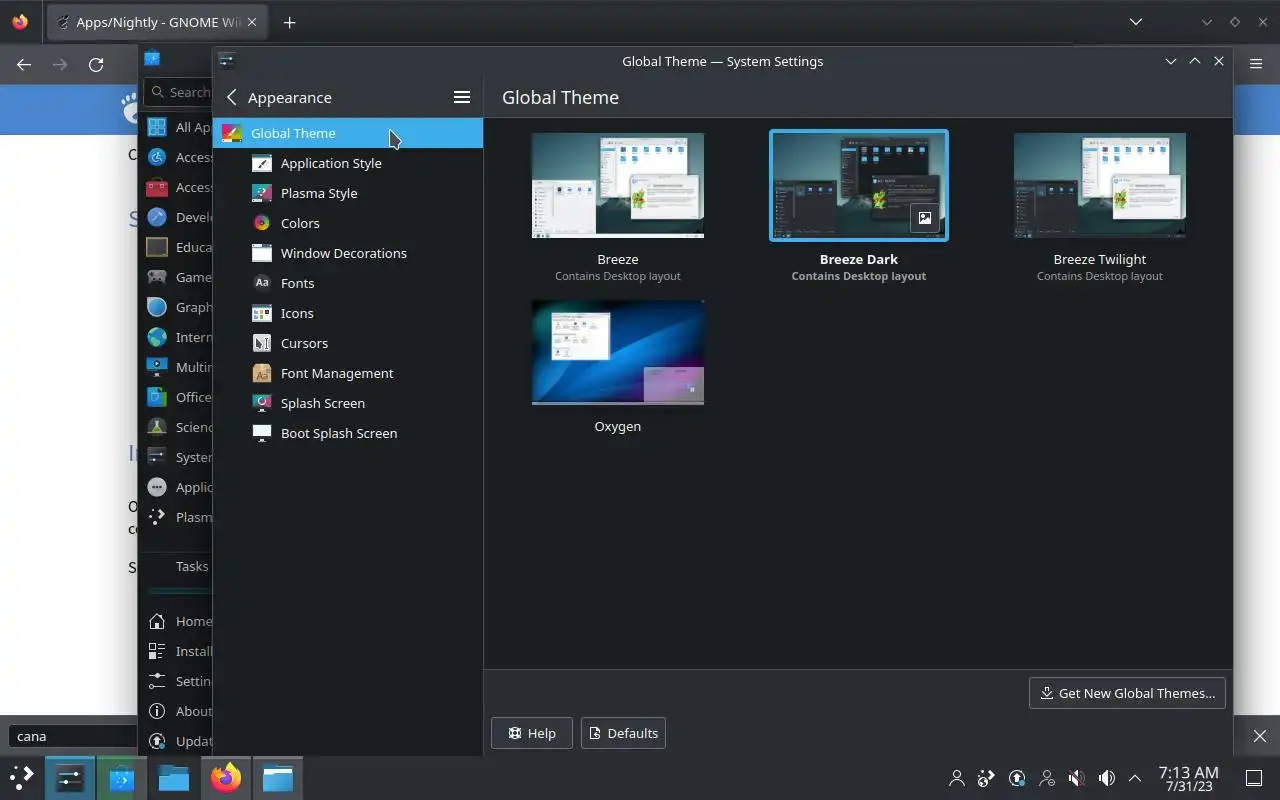
Task: Open Internet category in Discover
Action: click(x=177, y=337)
